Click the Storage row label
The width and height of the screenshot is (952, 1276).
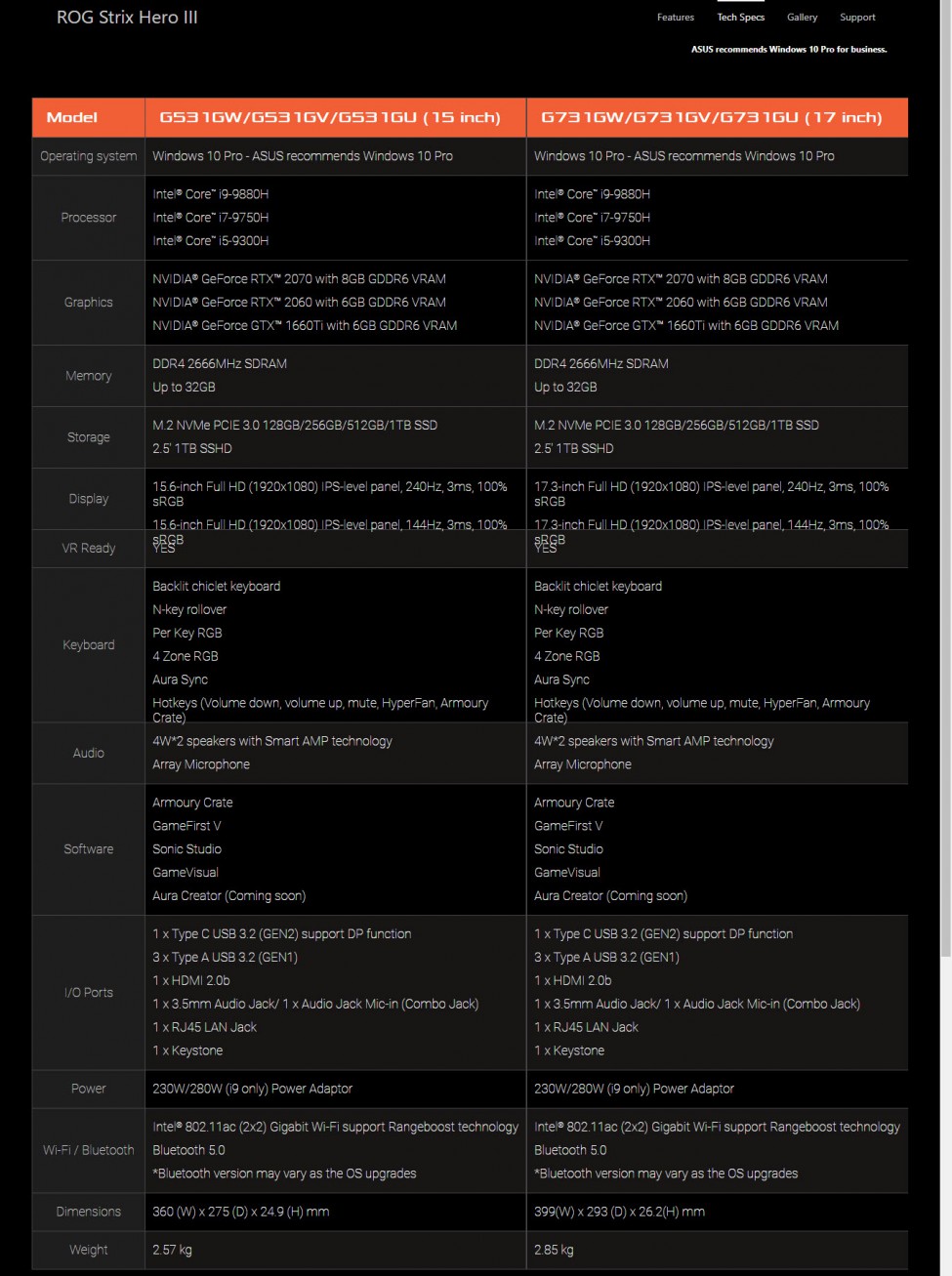click(x=88, y=437)
